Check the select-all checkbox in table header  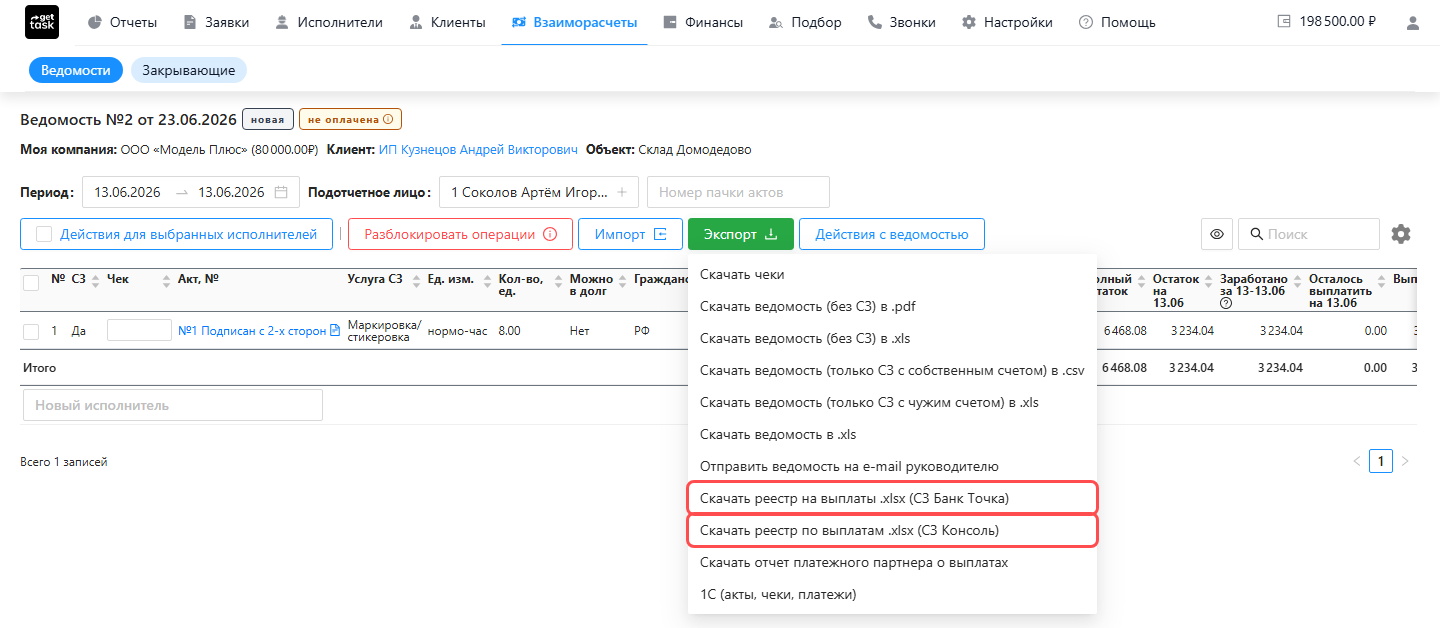[31, 283]
